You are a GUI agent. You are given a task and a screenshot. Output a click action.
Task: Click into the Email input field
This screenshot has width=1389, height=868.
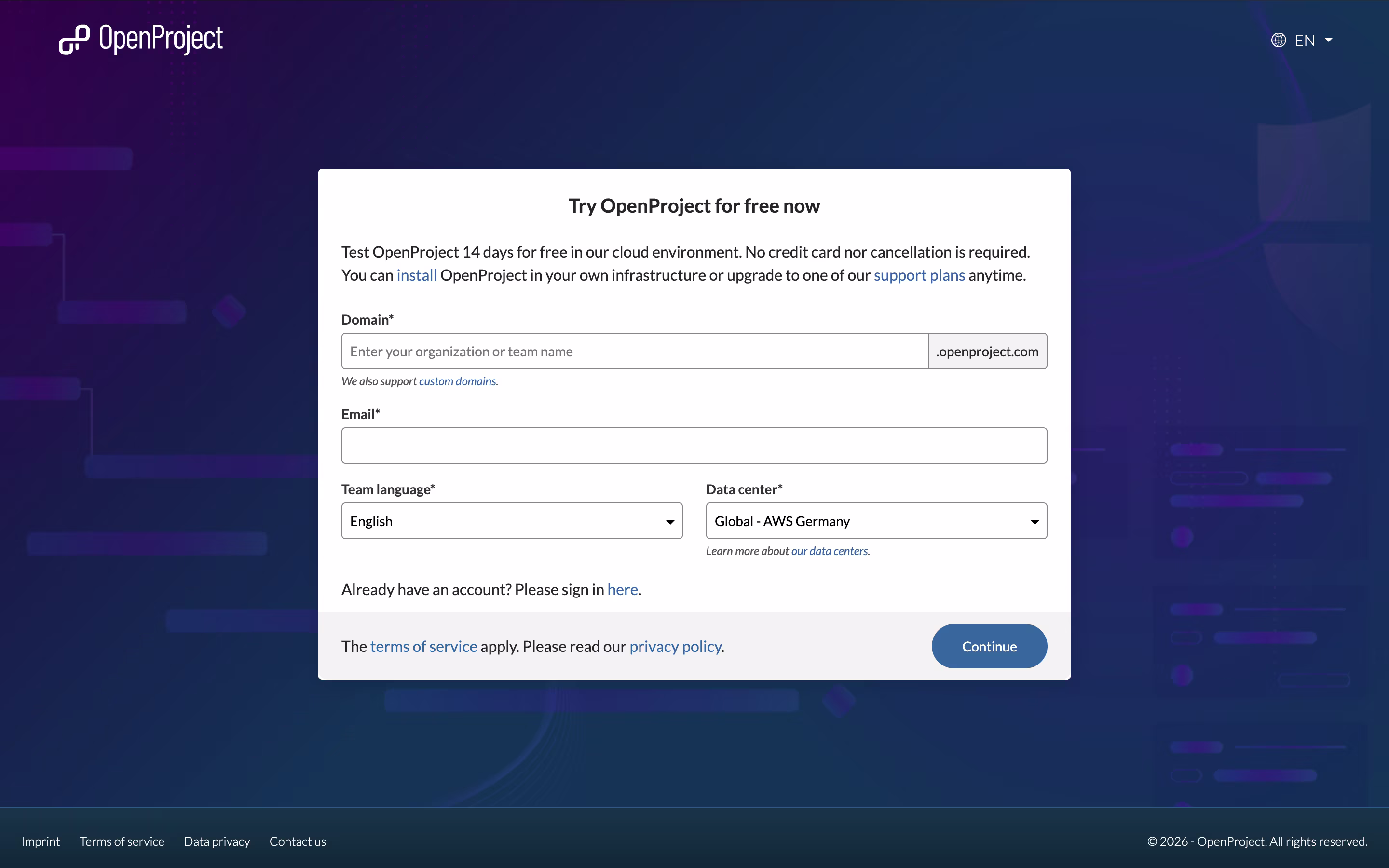tap(694, 446)
